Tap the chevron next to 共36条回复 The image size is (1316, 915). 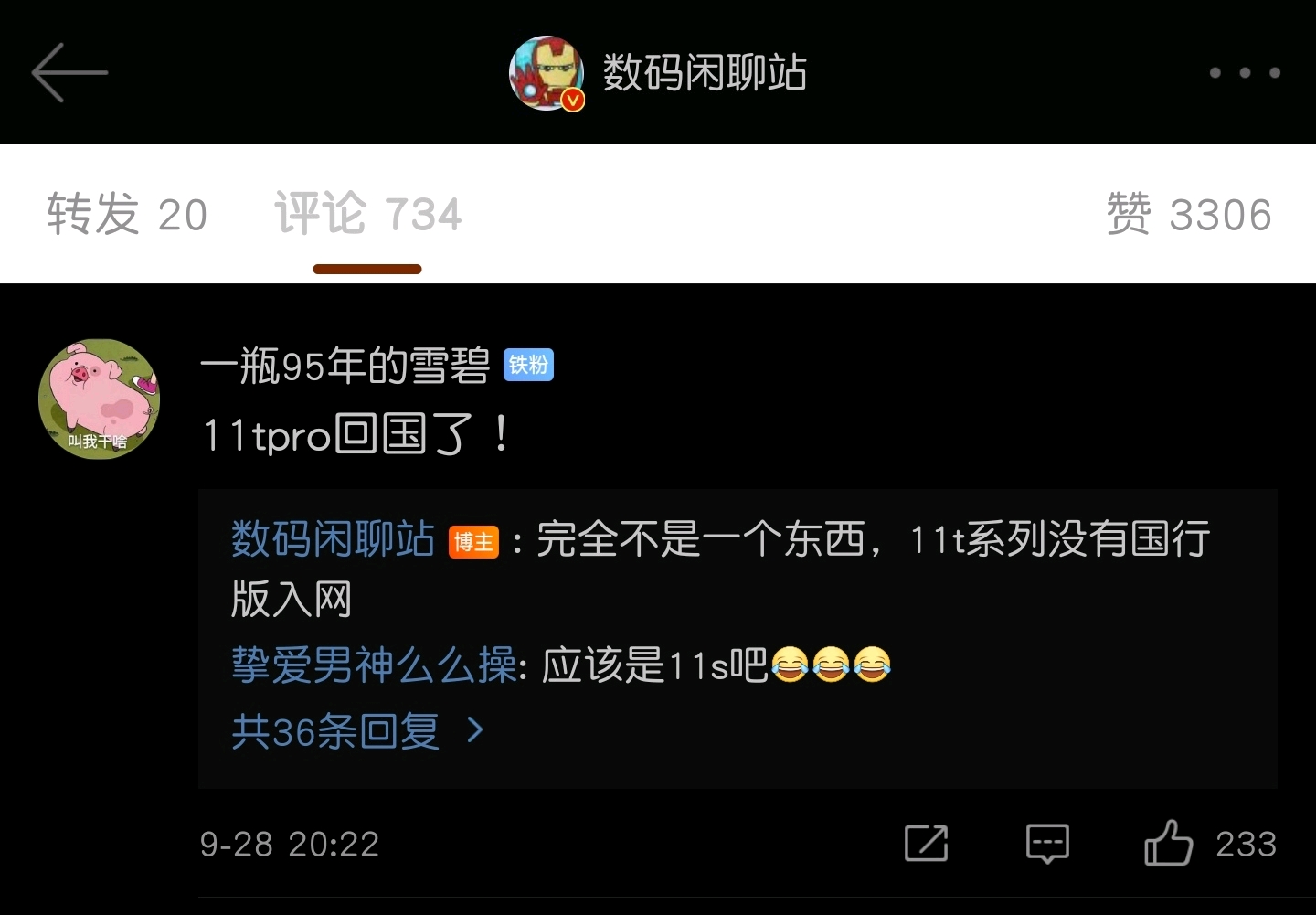pyautogui.click(x=475, y=730)
